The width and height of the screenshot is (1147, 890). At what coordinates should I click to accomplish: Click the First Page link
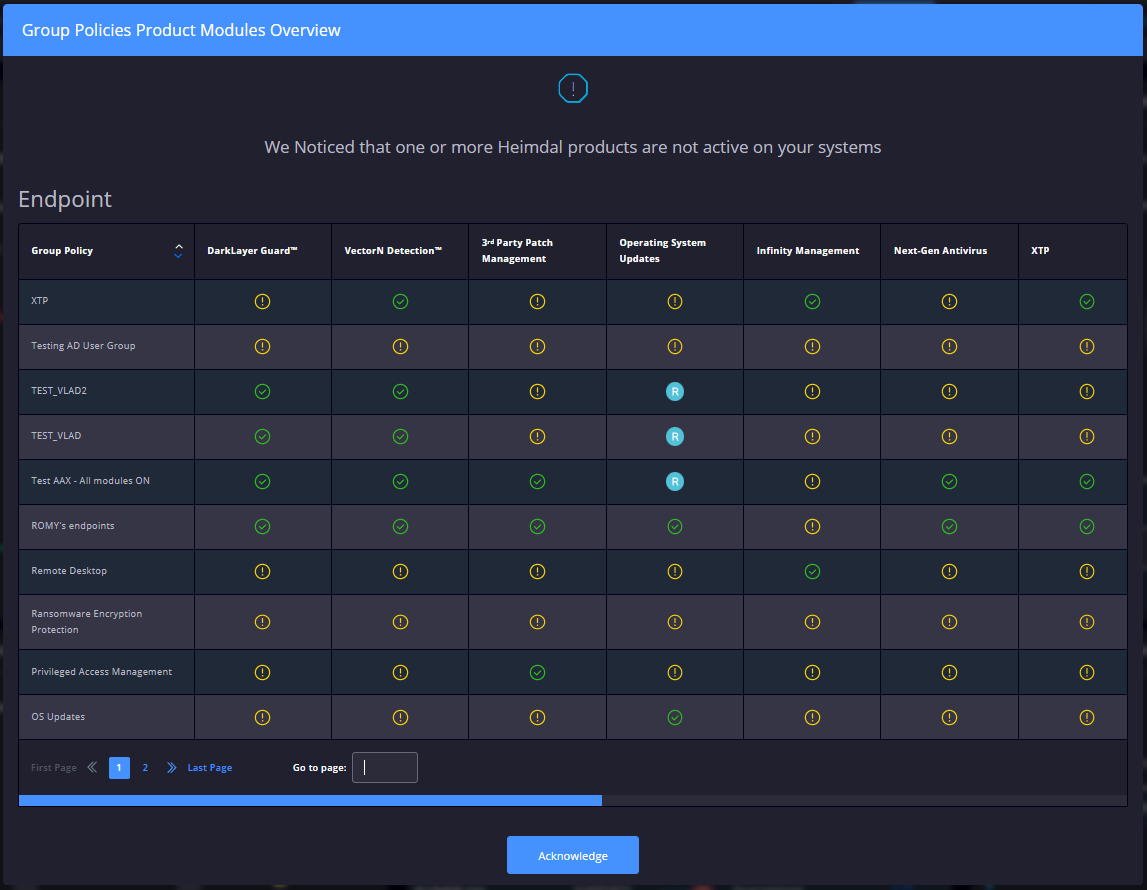[53, 768]
